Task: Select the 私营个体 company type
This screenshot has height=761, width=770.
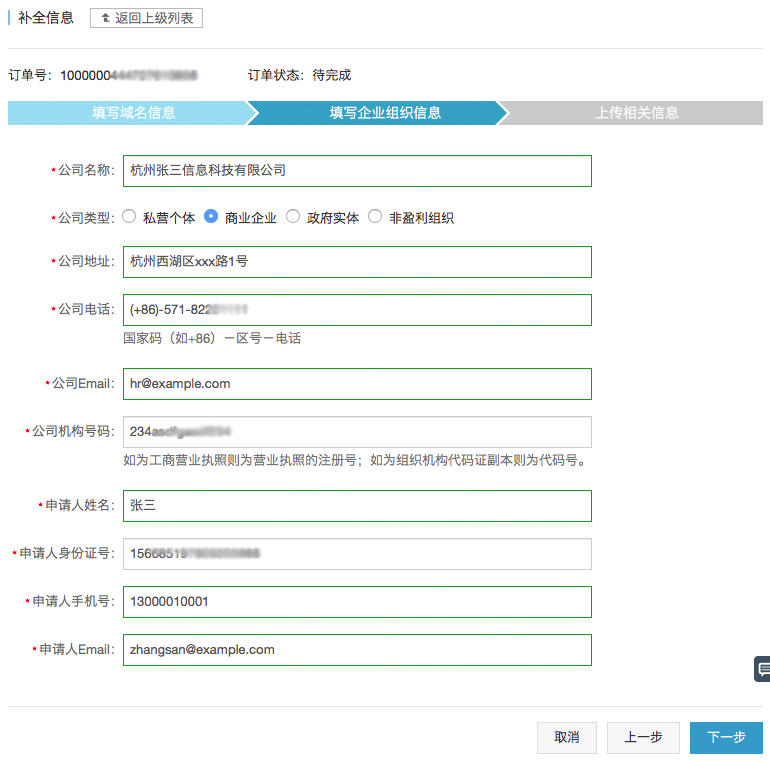Action: [130, 216]
